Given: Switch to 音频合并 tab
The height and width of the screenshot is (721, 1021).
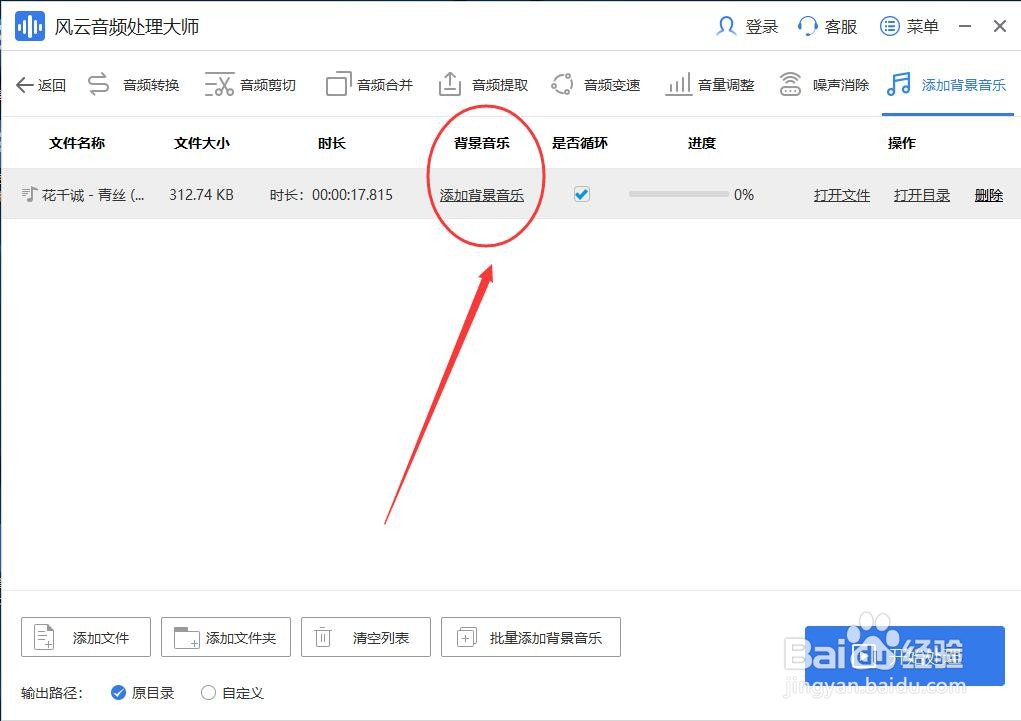Looking at the screenshot, I should tap(370, 85).
